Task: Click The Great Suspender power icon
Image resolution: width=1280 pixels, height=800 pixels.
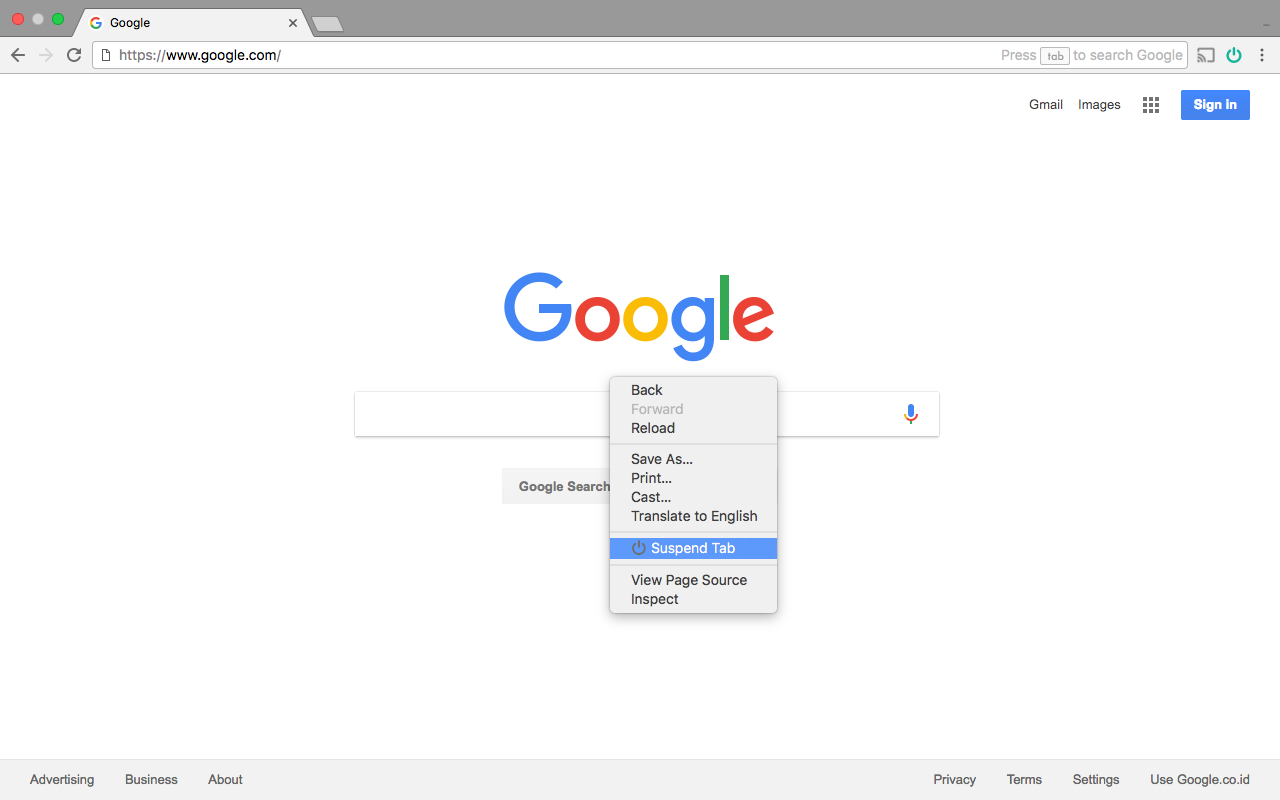Action: (x=1234, y=55)
